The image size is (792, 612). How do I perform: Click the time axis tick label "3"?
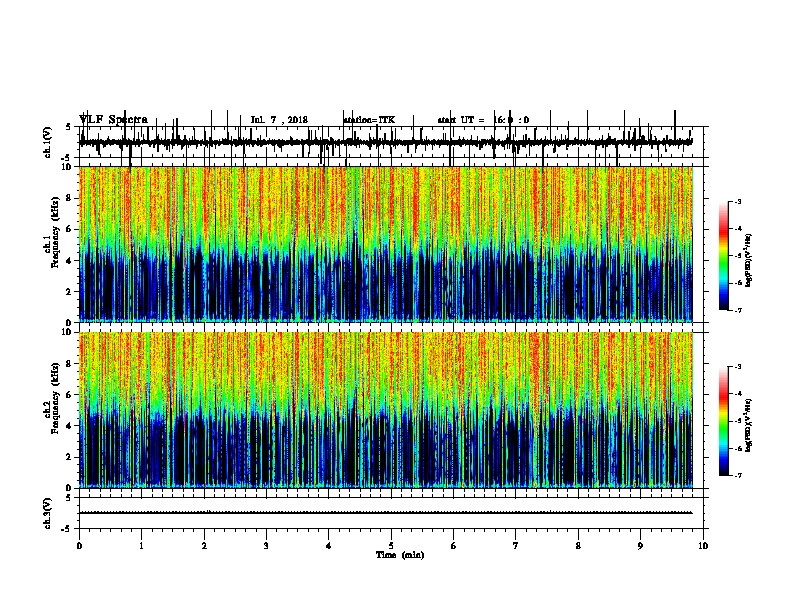click(x=266, y=546)
